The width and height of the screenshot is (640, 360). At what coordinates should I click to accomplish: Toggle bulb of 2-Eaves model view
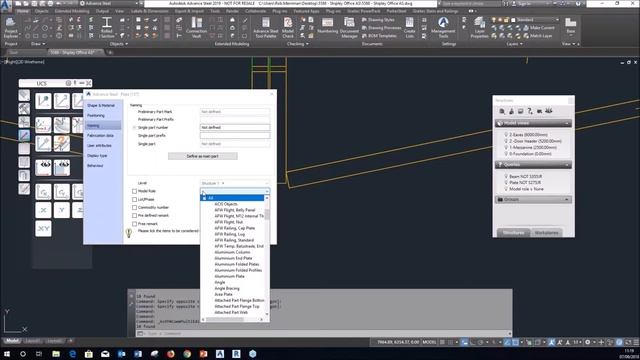coord(506,134)
